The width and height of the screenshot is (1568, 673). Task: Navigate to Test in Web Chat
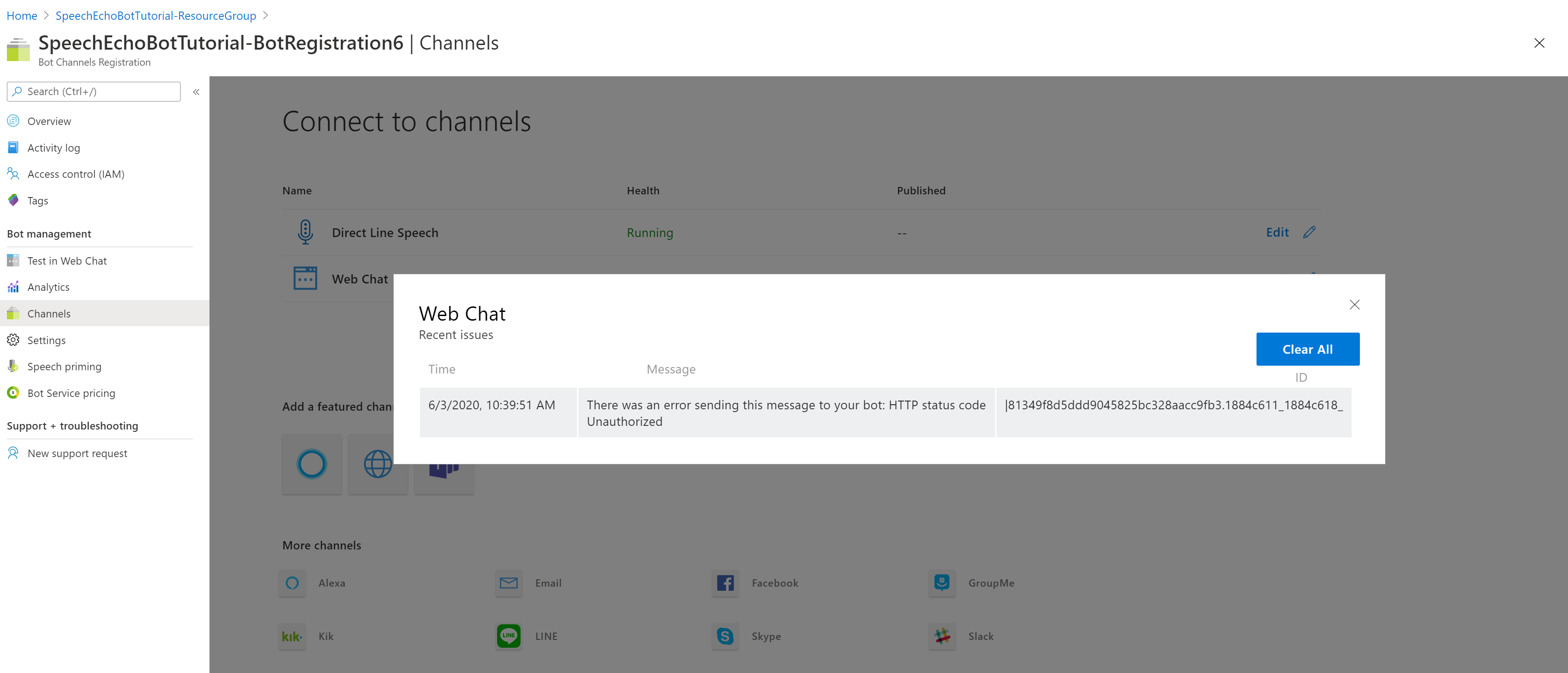pyautogui.click(x=68, y=260)
